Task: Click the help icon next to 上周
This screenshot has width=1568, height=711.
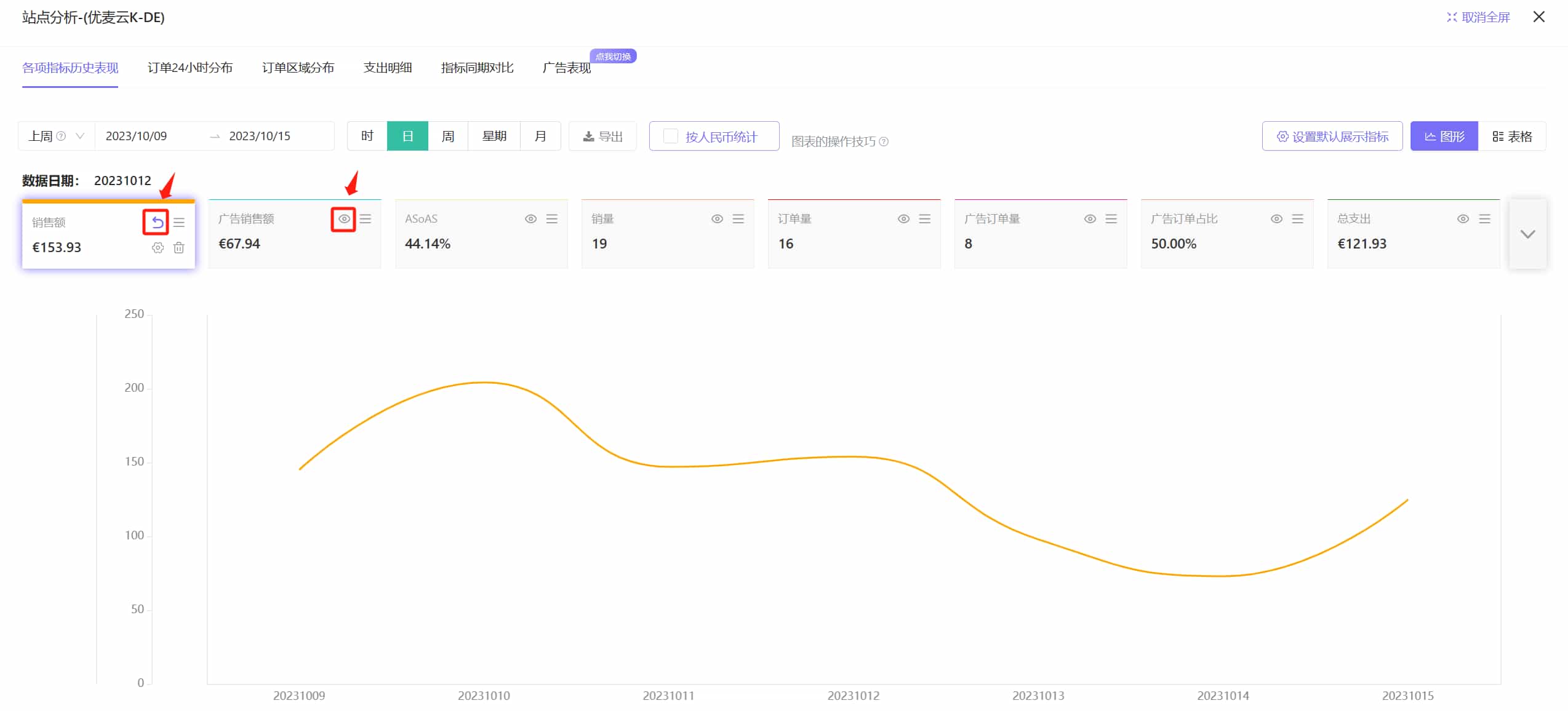Action: [61, 136]
